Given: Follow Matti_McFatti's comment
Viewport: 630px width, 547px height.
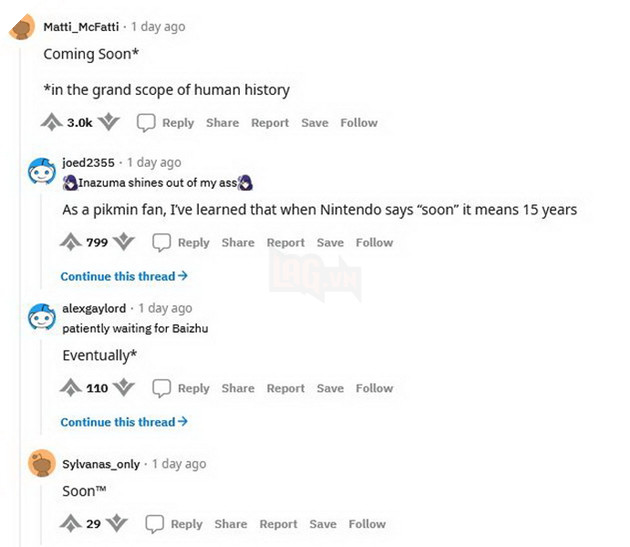Looking at the screenshot, I should [358, 122].
